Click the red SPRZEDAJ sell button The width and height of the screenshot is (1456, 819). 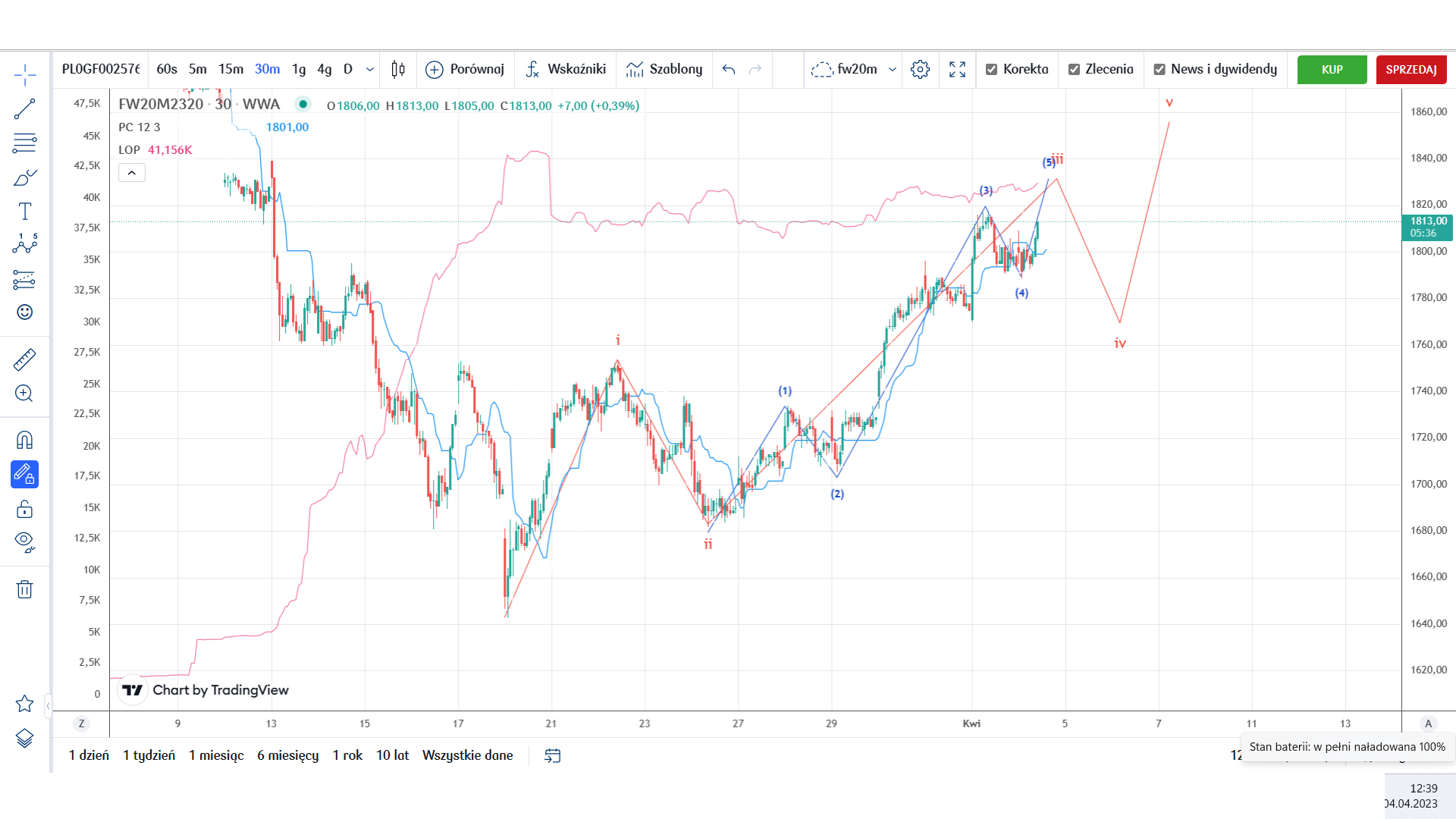tap(1411, 69)
